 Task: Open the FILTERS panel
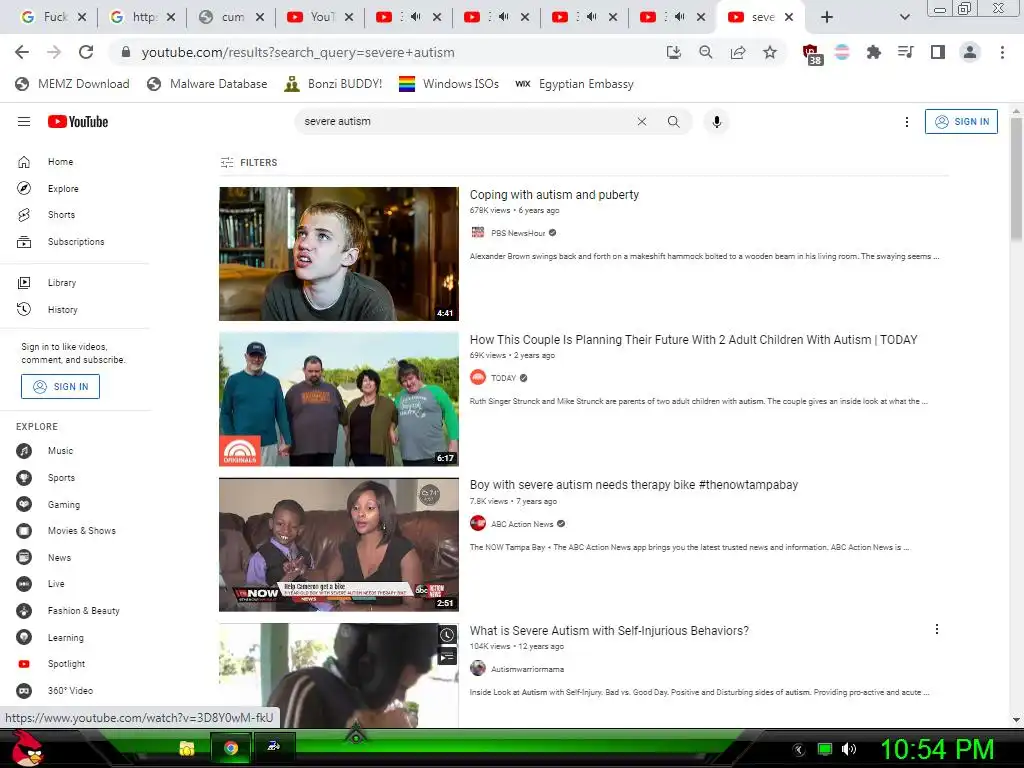(x=249, y=163)
